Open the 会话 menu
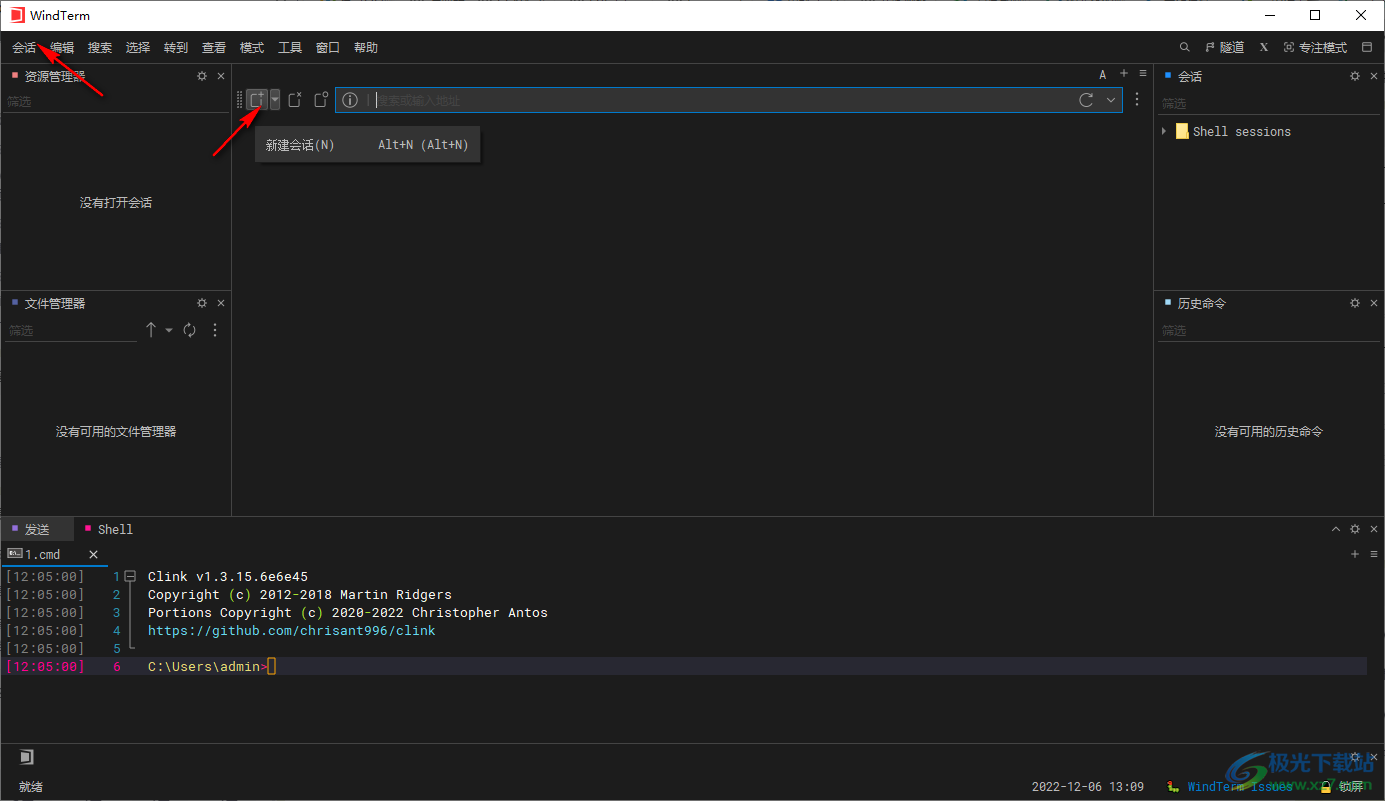Viewport: 1385px width, 801px height. [24, 48]
